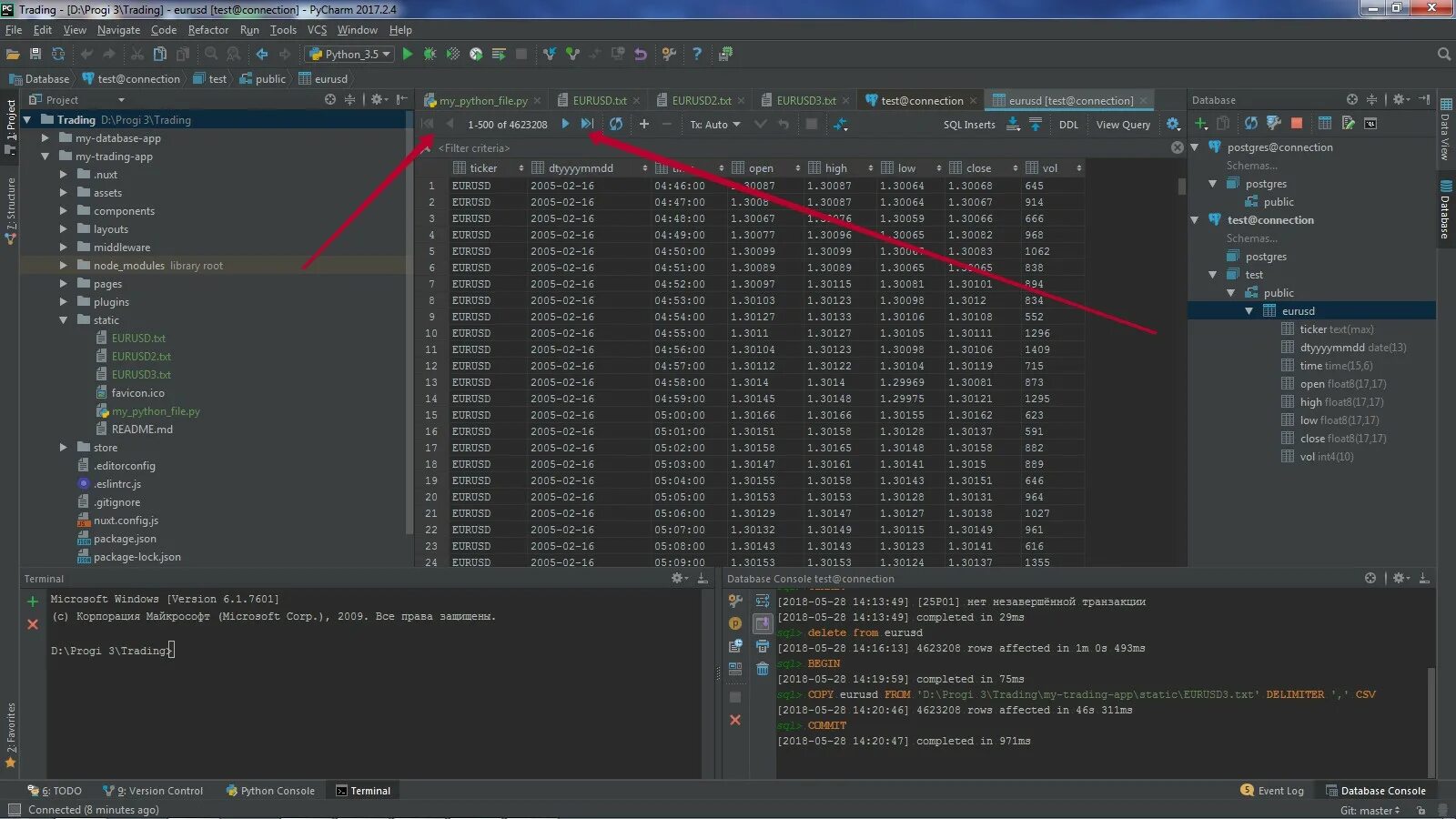Click the Save All floppy disk icon
The height and width of the screenshot is (819, 1456).
coord(35,54)
